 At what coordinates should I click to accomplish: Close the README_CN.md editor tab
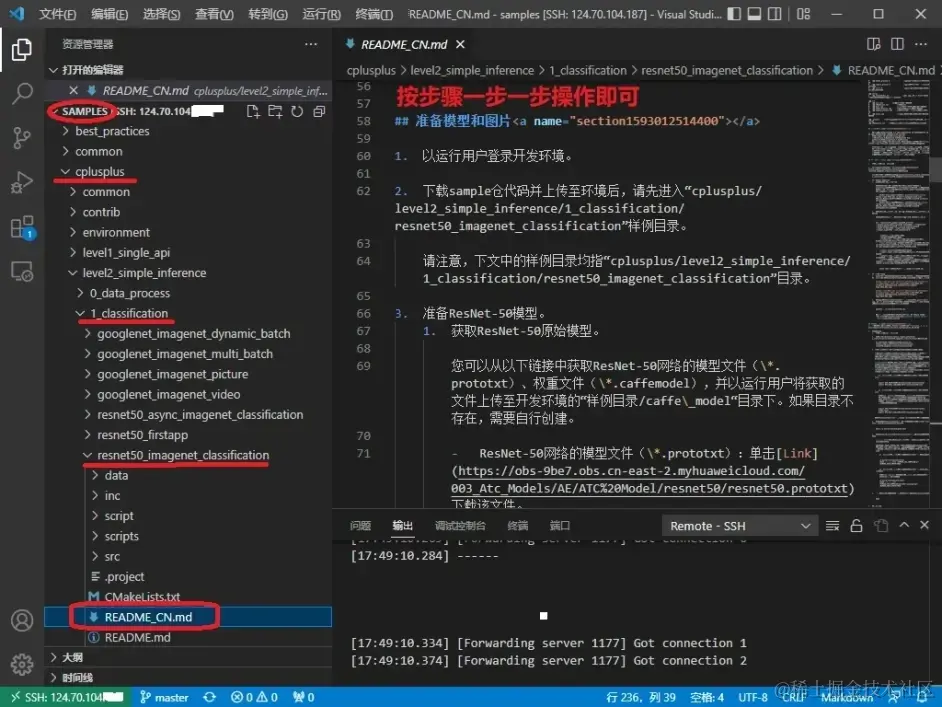click(460, 44)
